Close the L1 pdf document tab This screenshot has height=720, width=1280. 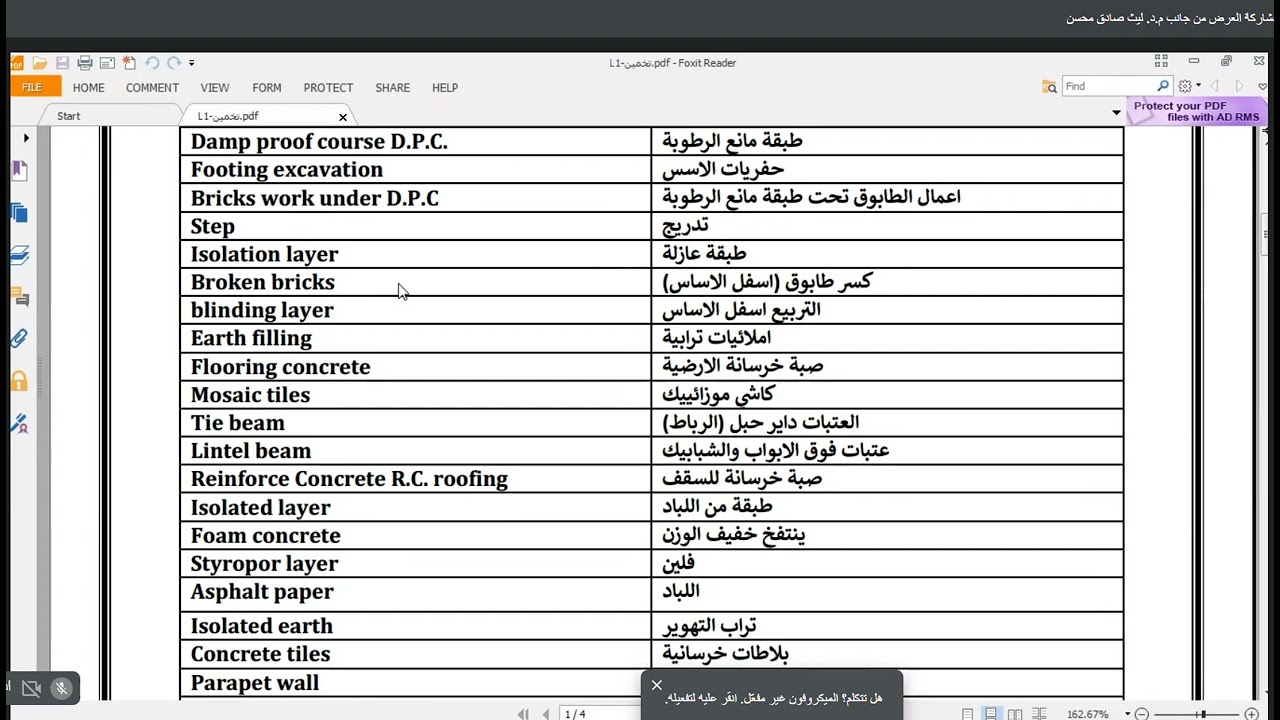tap(343, 117)
